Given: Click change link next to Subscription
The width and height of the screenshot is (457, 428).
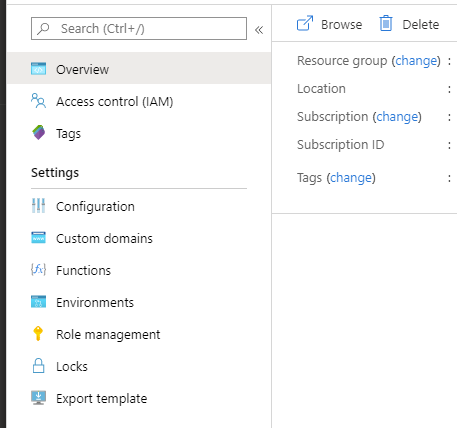Looking at the screenshot, I should click(397, 117).
